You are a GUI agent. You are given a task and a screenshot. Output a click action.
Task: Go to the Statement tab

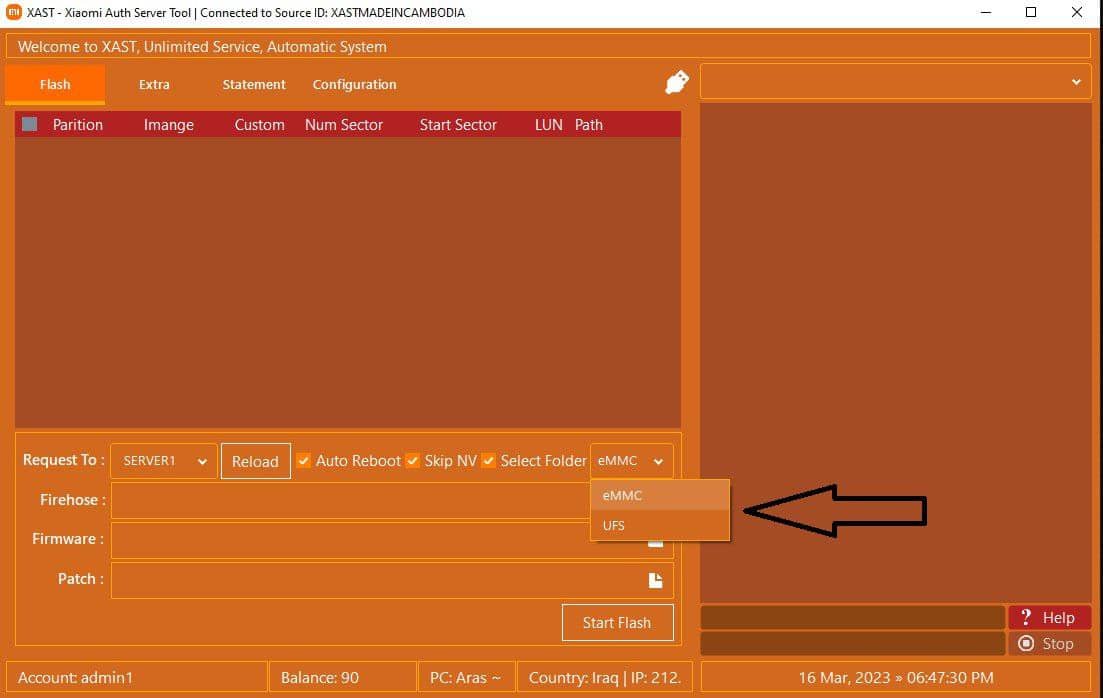point(254,84)
